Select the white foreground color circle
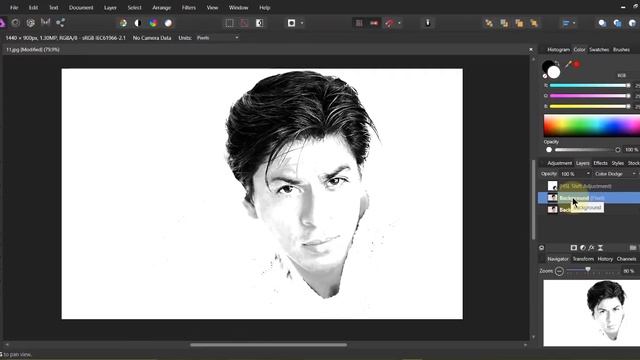Screen dimensions: 640x360 (554, 72)
